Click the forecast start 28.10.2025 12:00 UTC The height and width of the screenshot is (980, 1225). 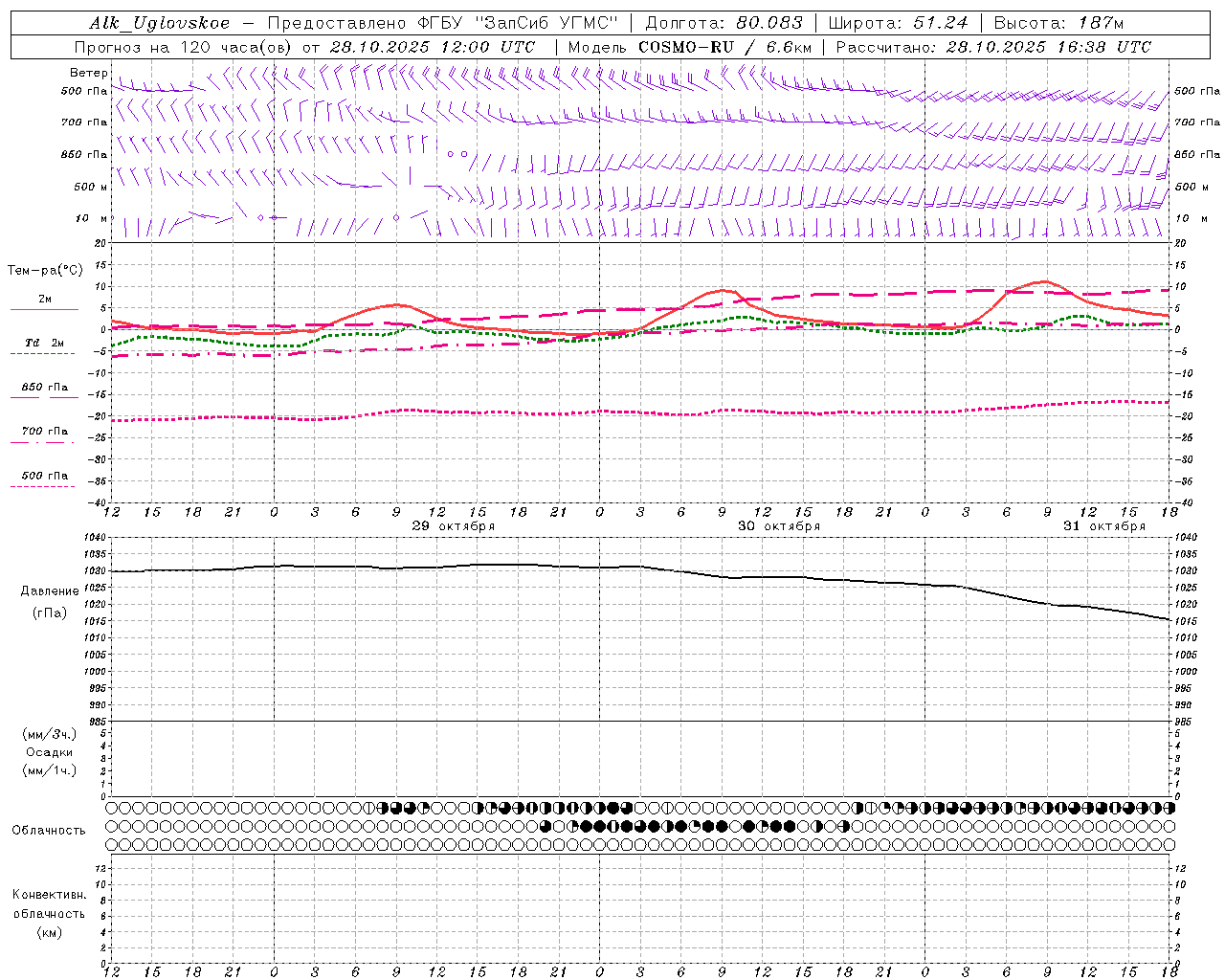(433, 47)
